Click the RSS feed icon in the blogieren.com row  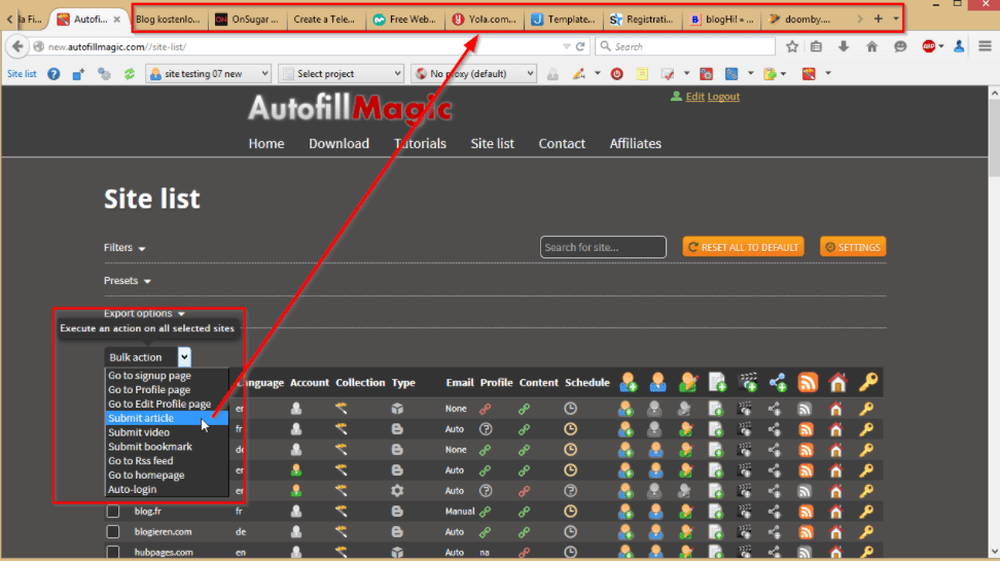[806, 532]
